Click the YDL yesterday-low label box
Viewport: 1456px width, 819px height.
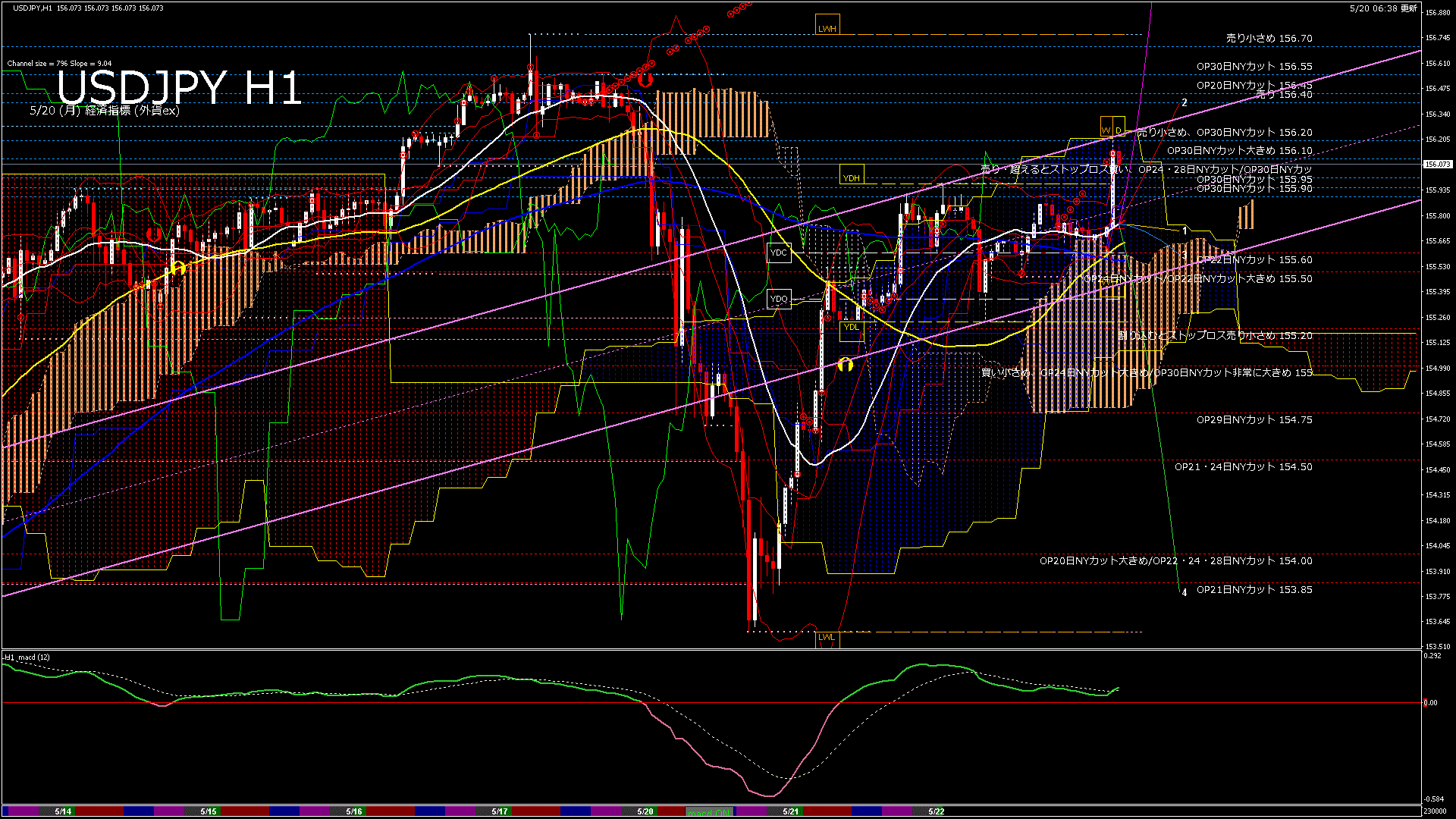click(x=852, y=331)
